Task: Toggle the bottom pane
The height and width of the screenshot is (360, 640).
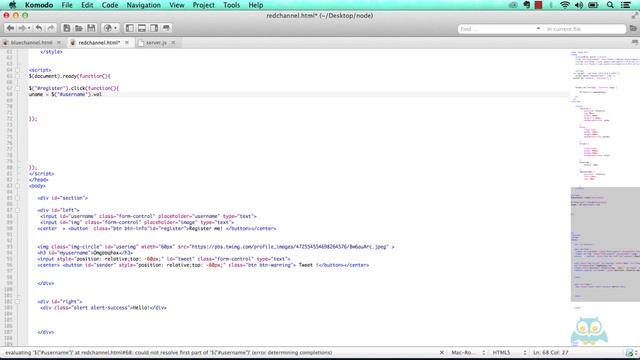Action: [x=142, y=28]
